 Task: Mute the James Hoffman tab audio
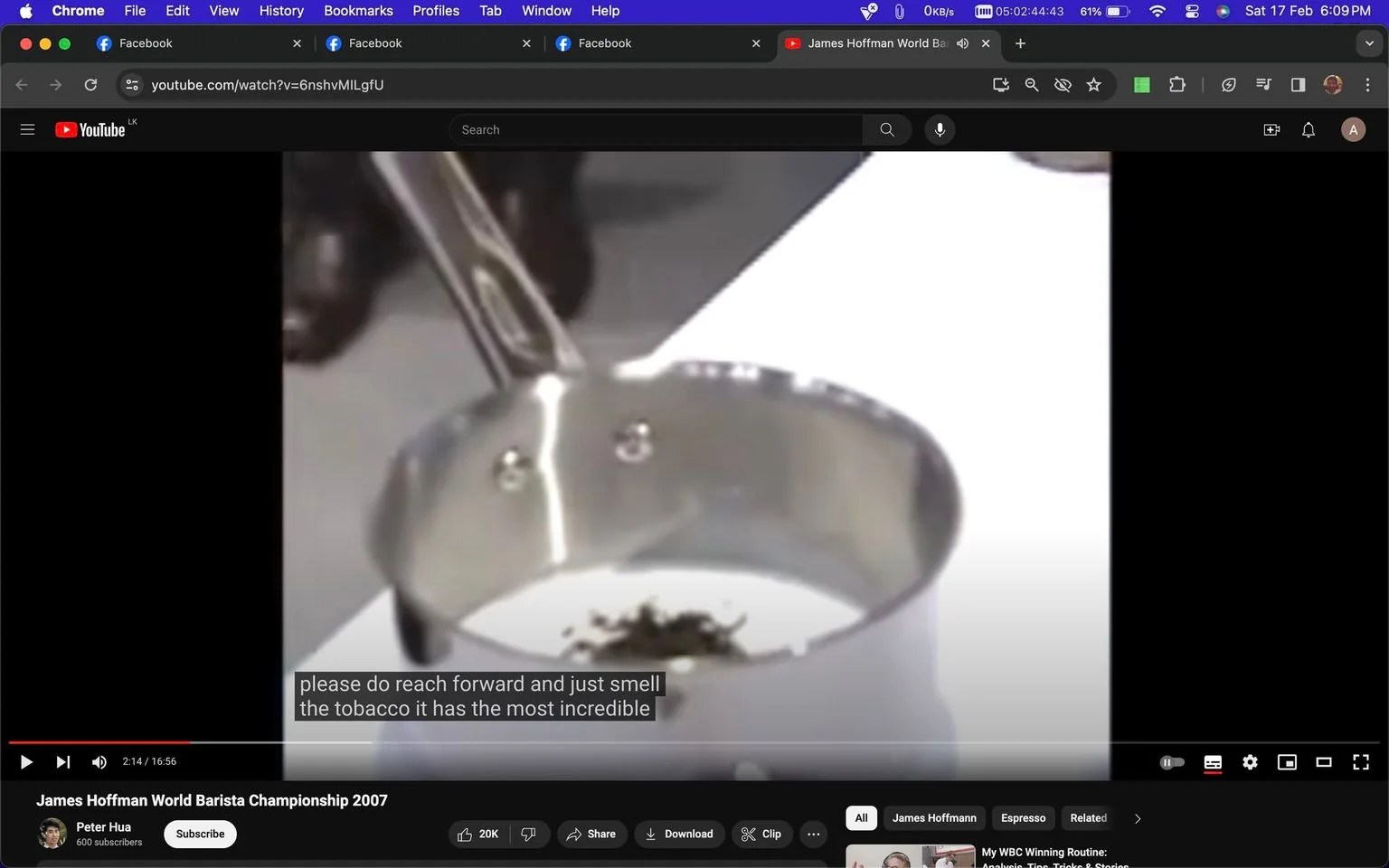coord(962,43)
